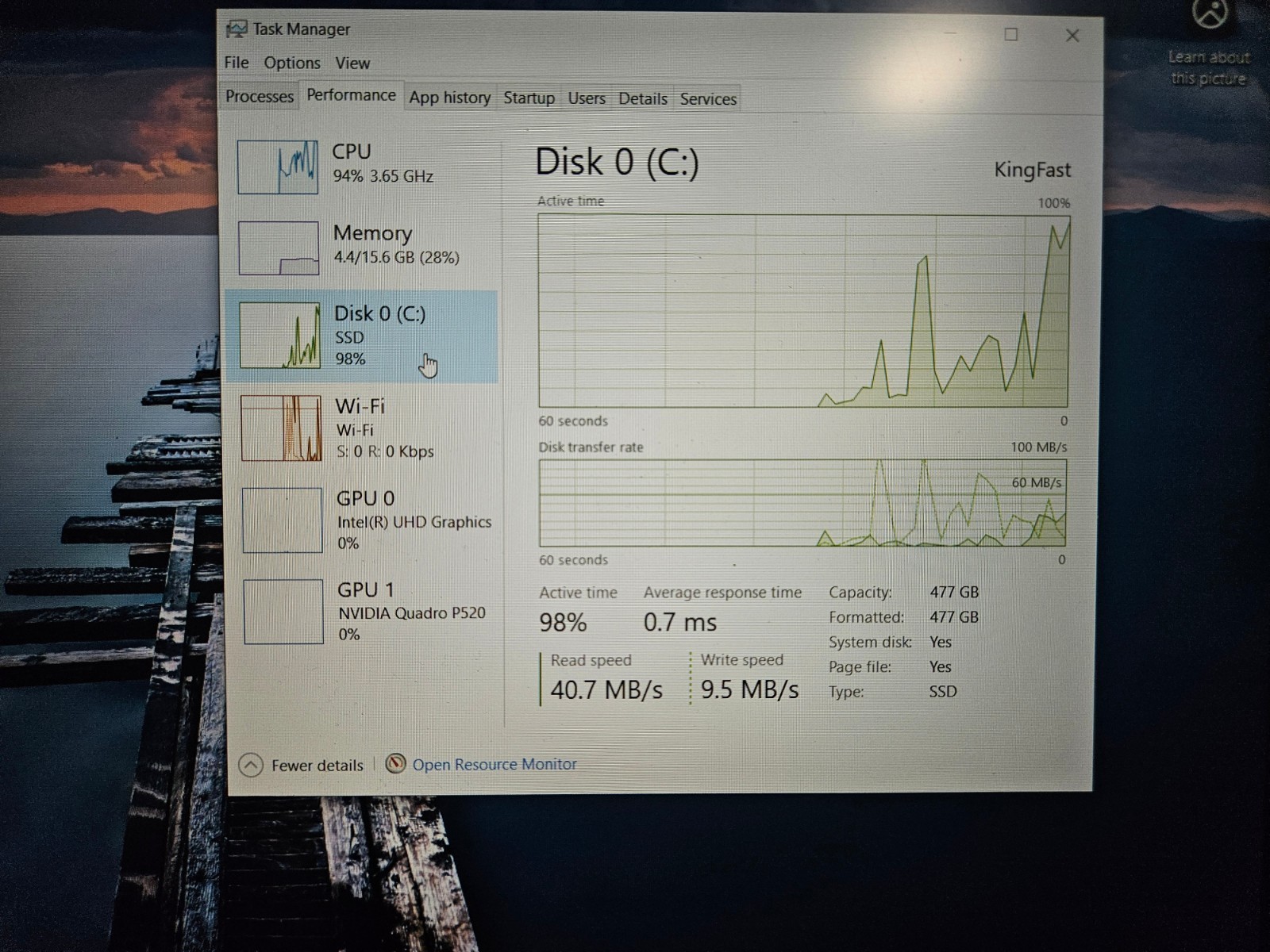
Task: Click the Capacity 477 GB value
Action: [x=954, y=592]
